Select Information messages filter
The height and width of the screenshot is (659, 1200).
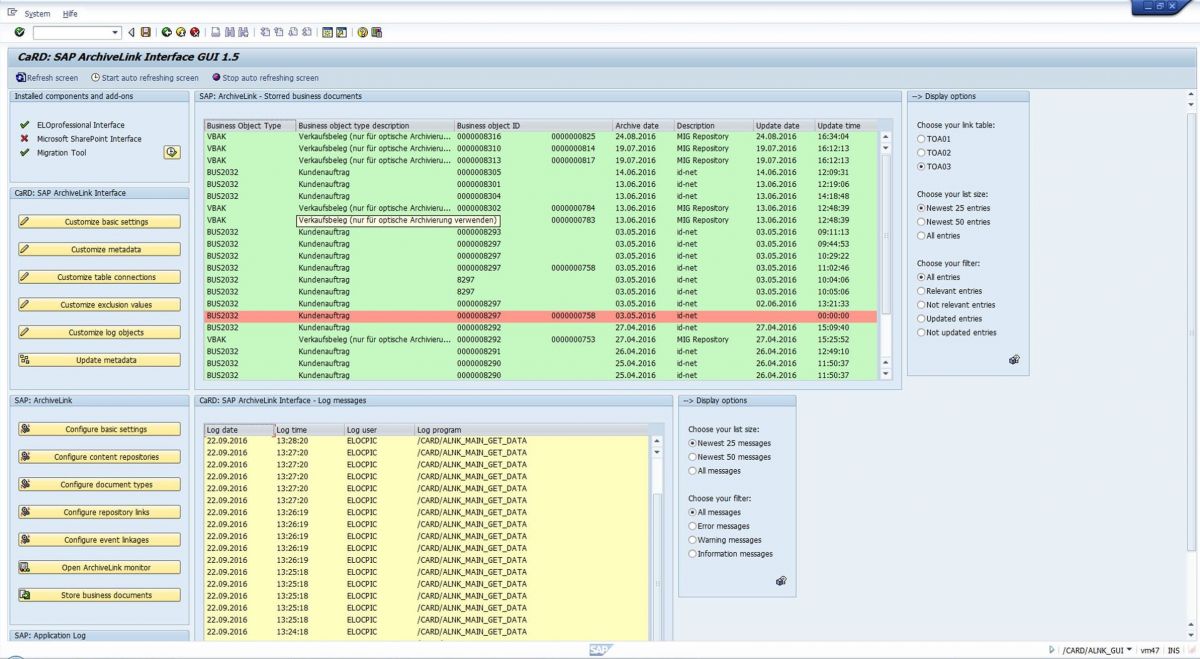pos(692,554)
